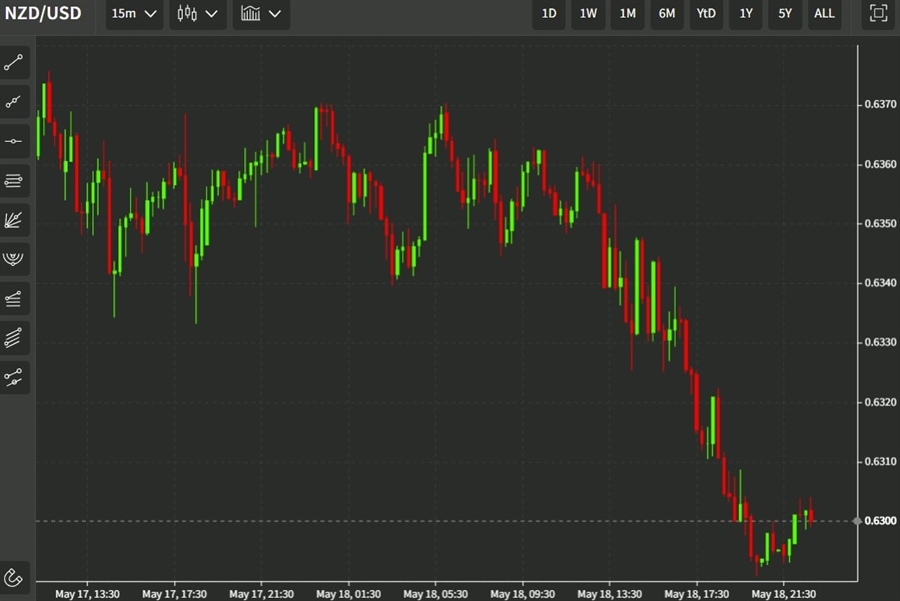Image resolution: width=900 pixels, height=601 pixels.
Task: Open the 15m interval dropdown
Action: [134, 13]
